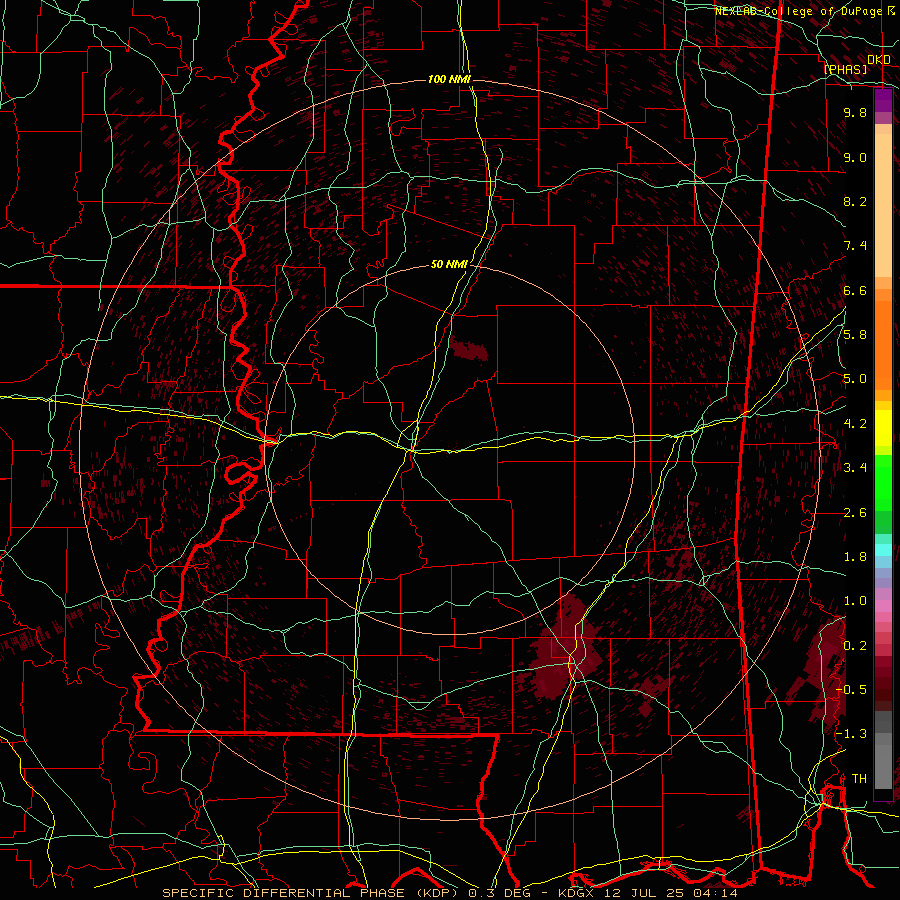This screenshot has height=900, width=900.
Task: Click the 12 JUL 25 04:14 timestamp
Action: (x=670, y=893)
